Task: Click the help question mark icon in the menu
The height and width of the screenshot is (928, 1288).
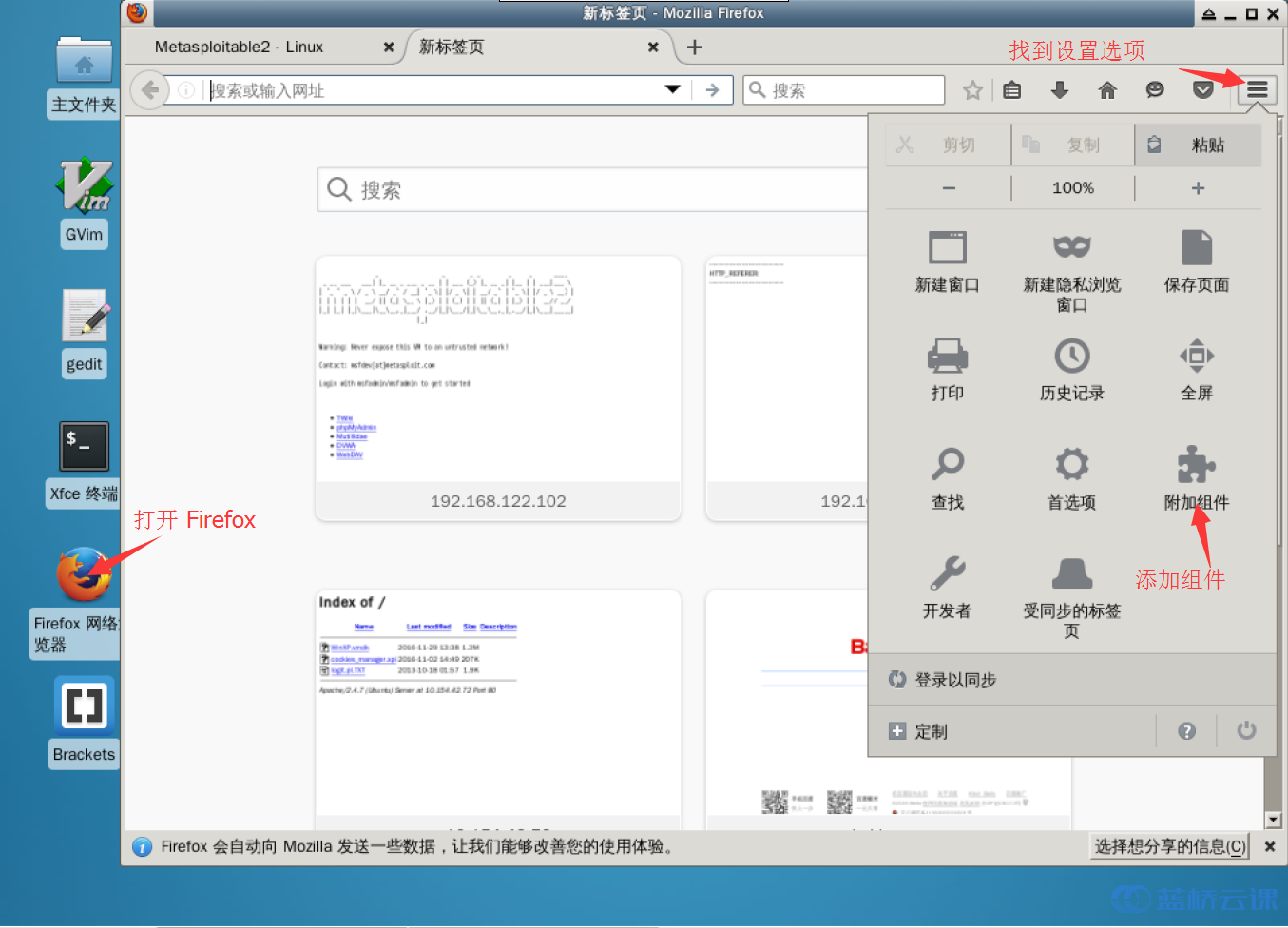Action: [x=1186, y=731]
